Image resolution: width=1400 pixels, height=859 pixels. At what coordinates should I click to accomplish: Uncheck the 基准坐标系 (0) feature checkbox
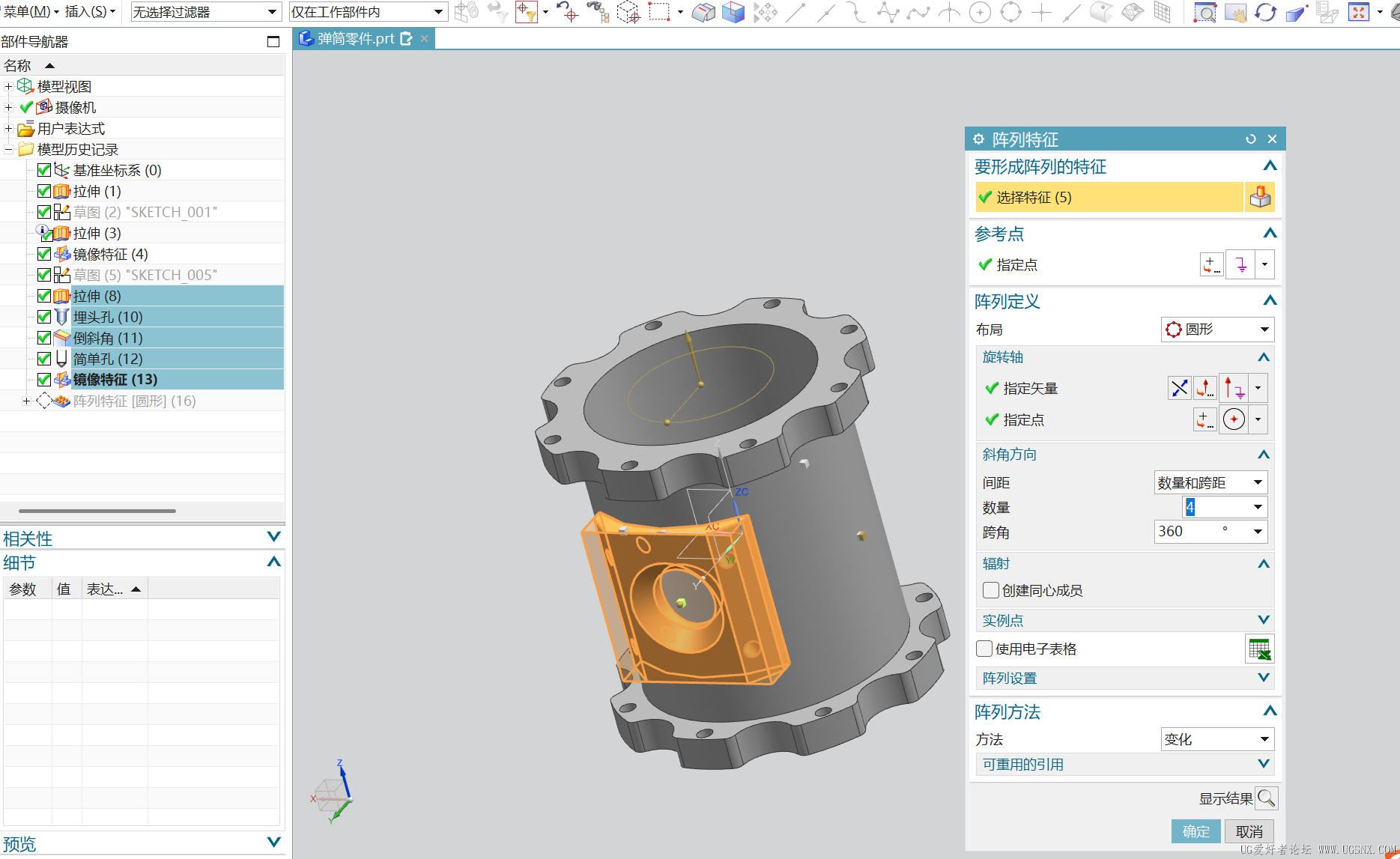click(x=44, y=170)
